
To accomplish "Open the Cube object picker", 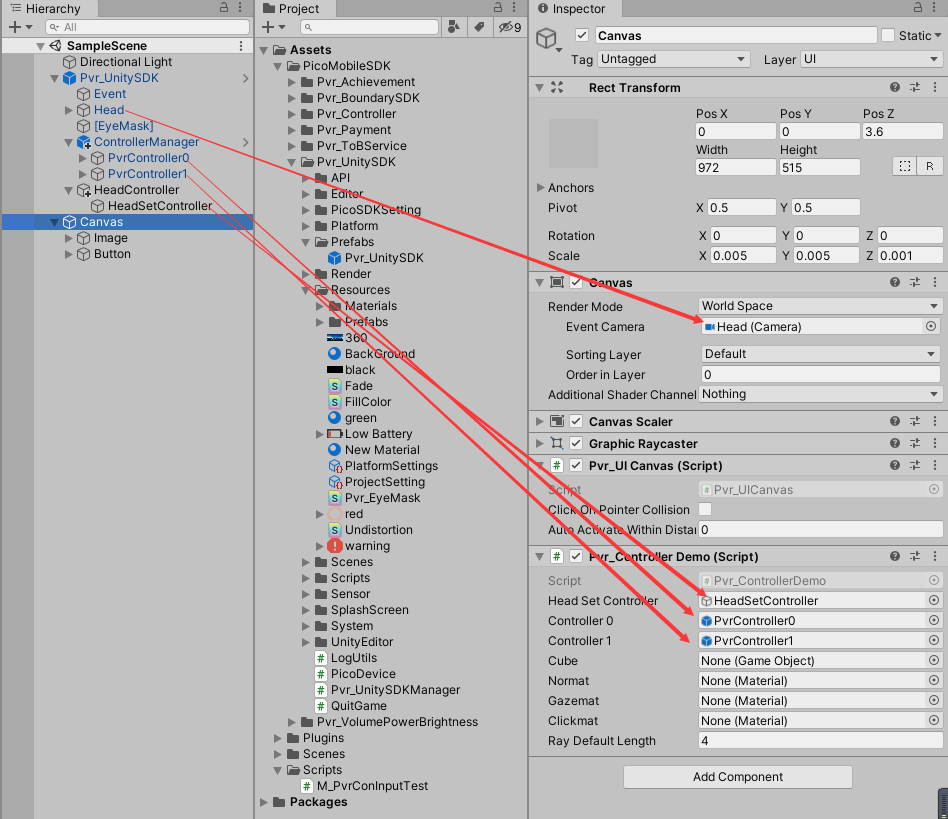I will click(933, 660).
